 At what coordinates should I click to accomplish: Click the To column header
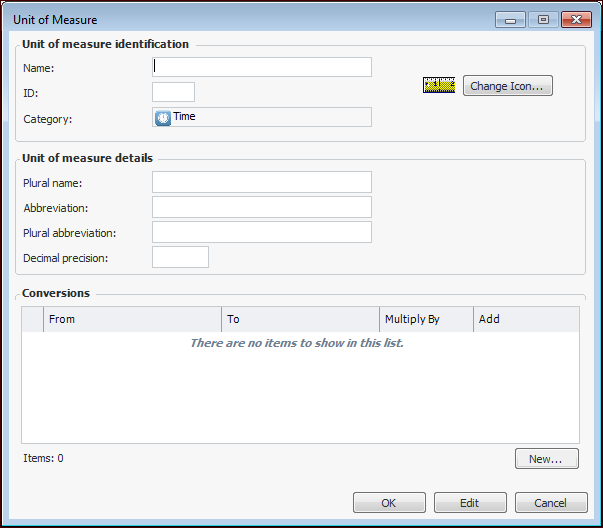(300, 319)
